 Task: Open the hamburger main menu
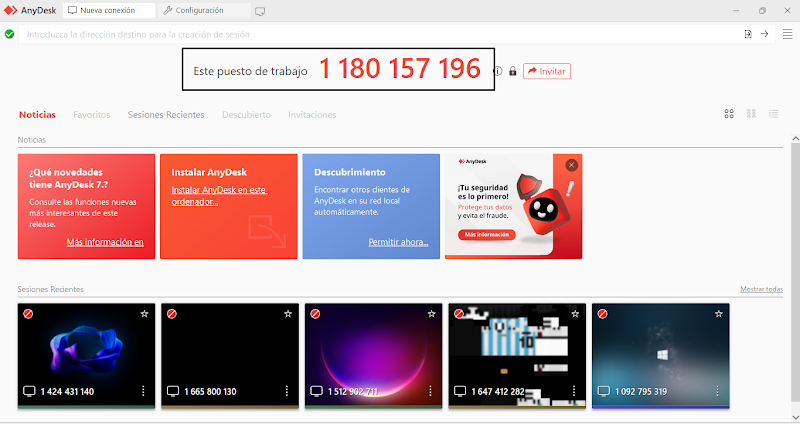[x=787, y=34]
